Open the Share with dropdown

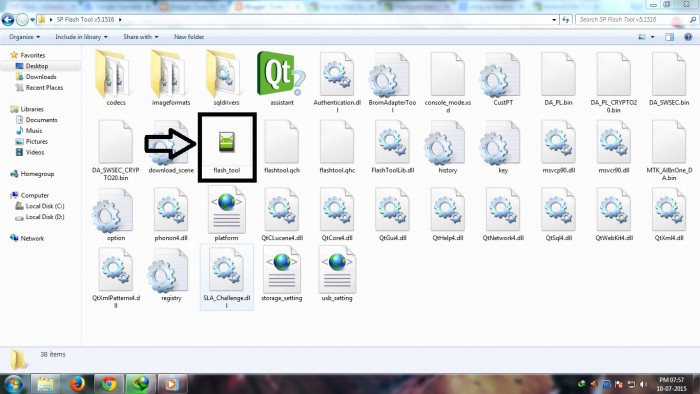tap(141, 37)
